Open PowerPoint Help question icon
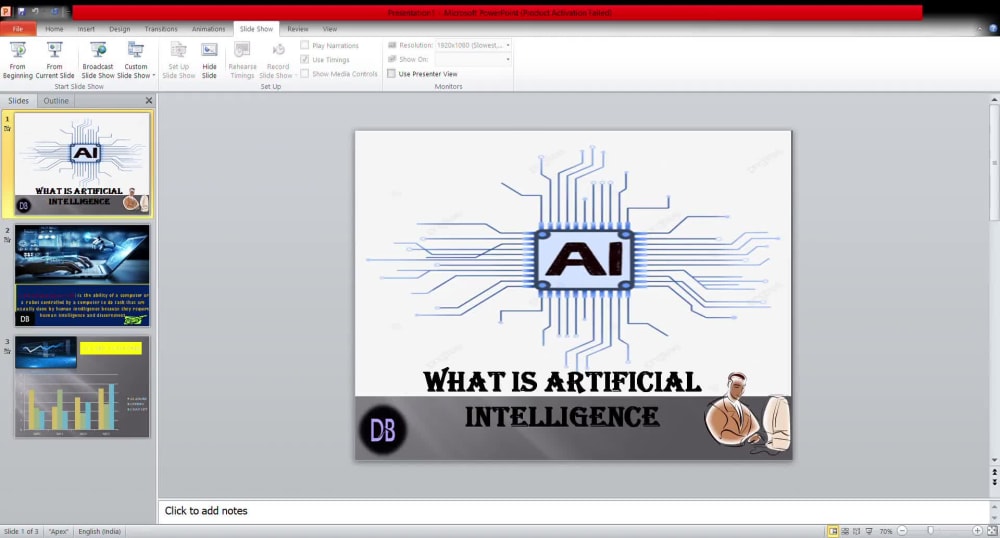 pyautogui.click(x=992, y=29)
